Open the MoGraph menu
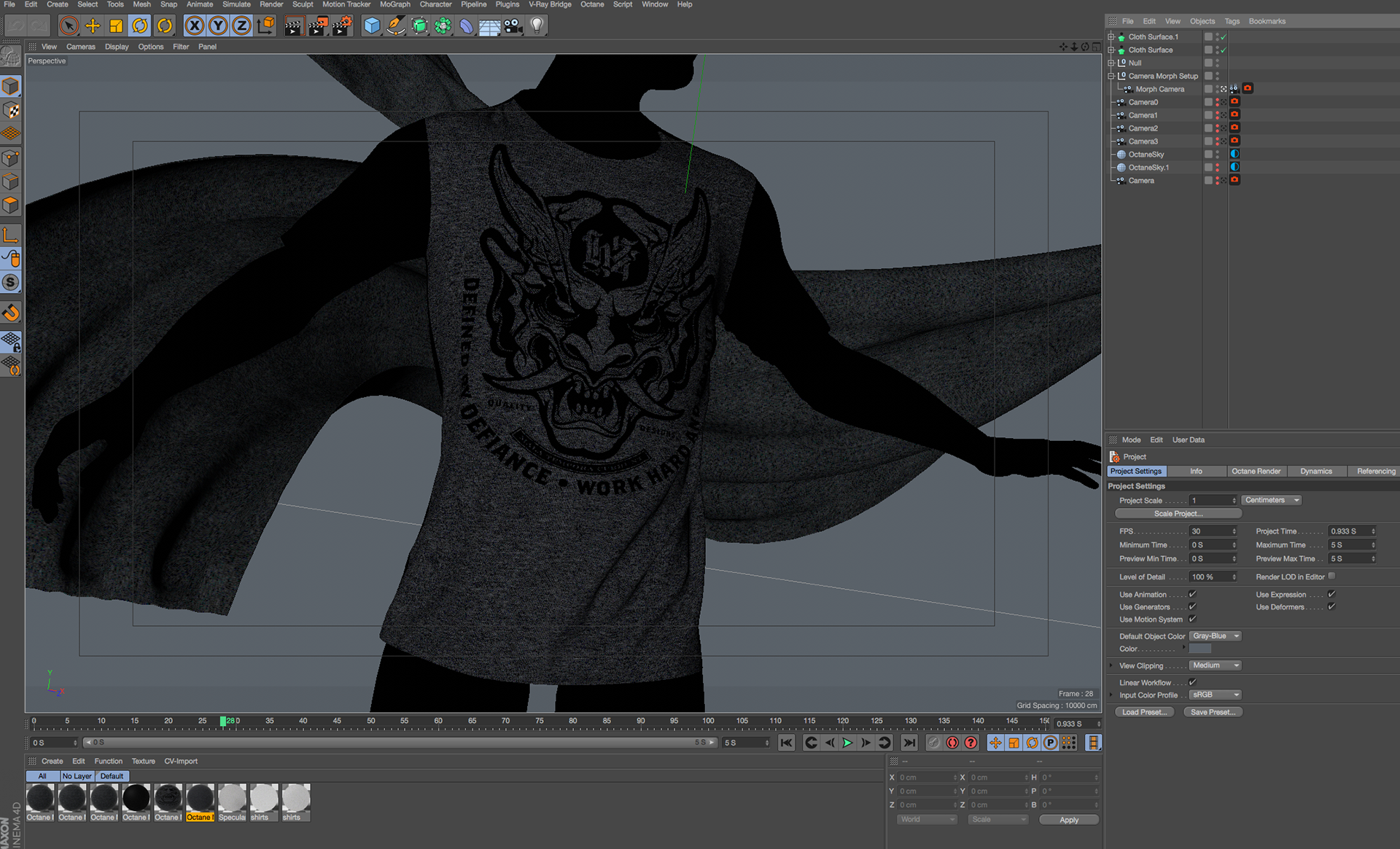Viewport: 1400px width, 849px height. (394, 4)
